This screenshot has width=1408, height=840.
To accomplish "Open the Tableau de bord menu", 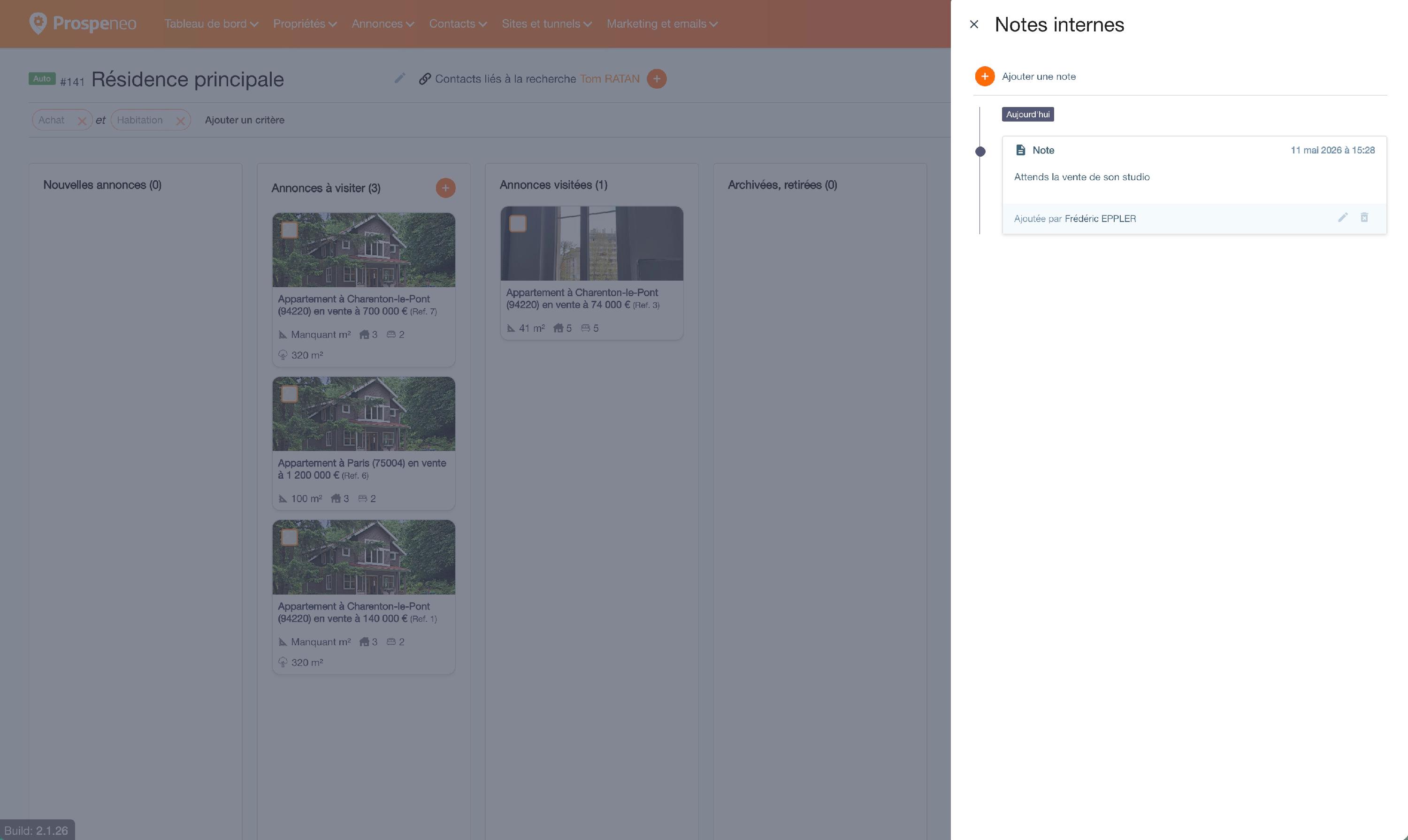I will tap(211, 24).
